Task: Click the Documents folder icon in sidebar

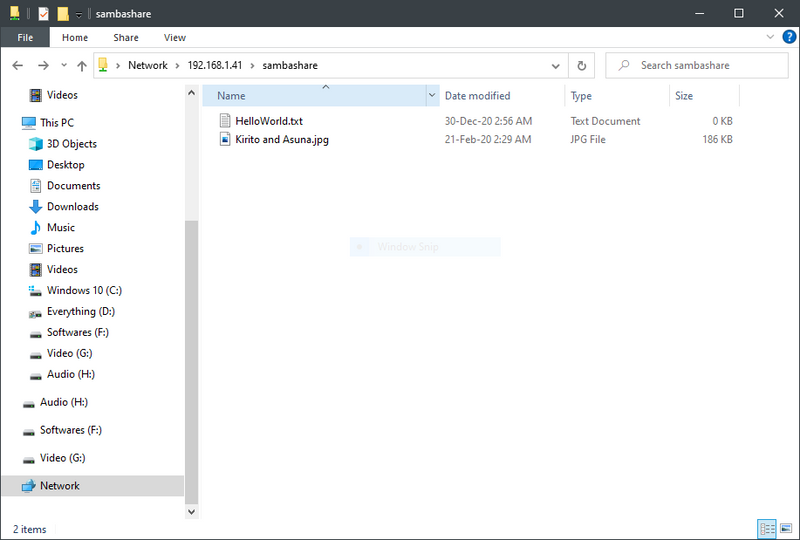Action: point(36,186)
